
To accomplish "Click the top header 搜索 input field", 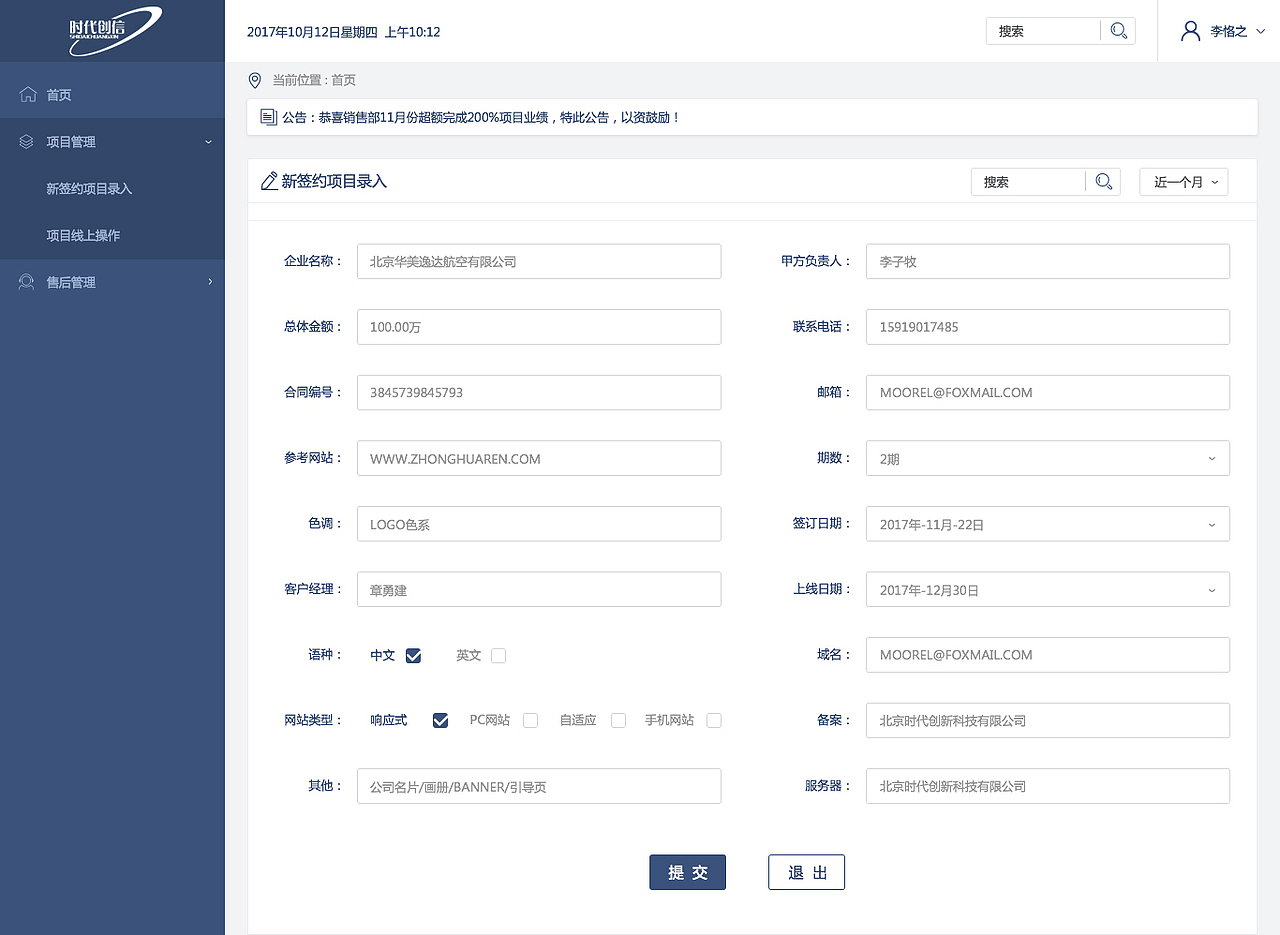I will (x=1043, y=31).
